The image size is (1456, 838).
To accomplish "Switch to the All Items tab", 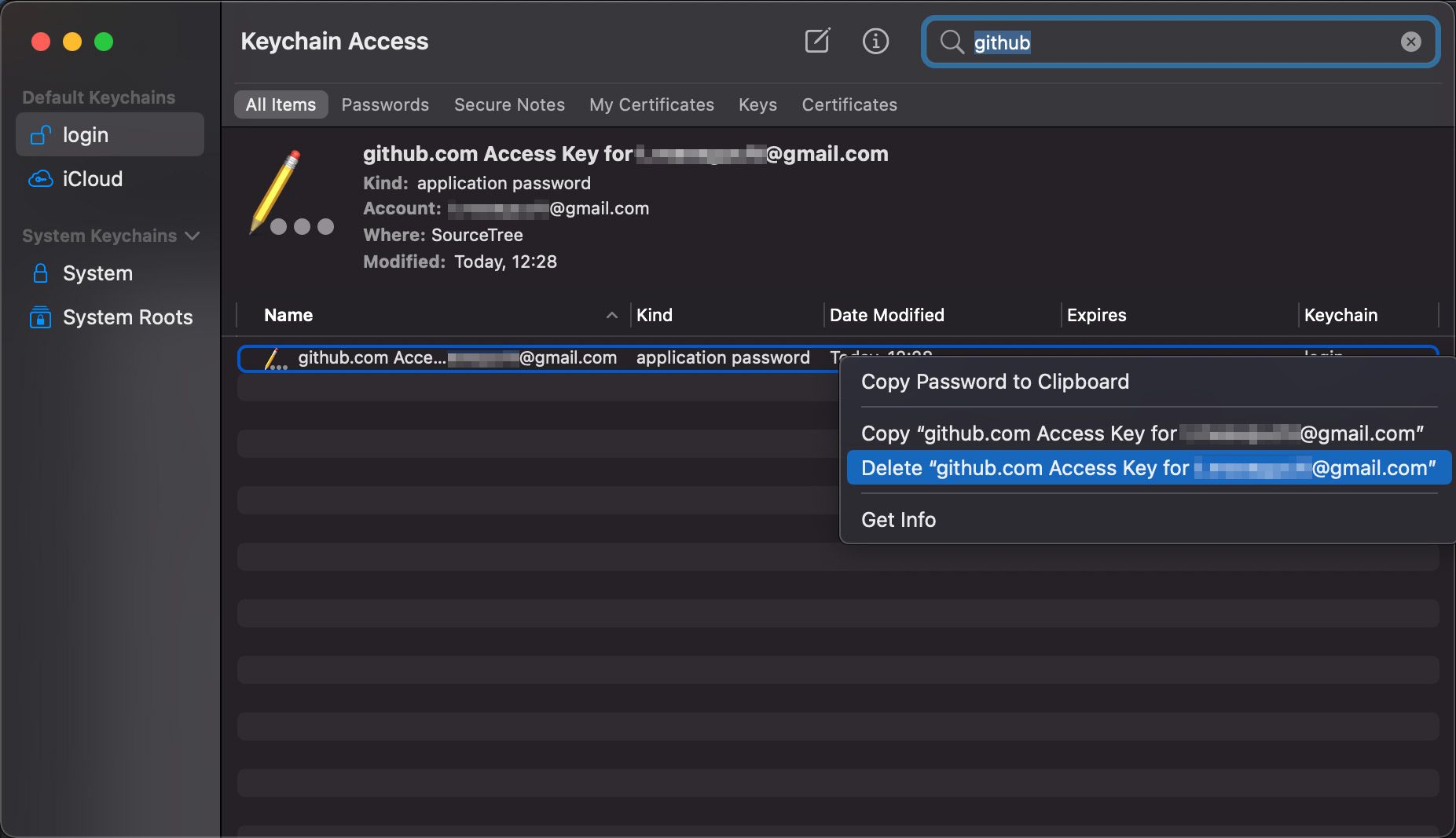I will 281,104.
